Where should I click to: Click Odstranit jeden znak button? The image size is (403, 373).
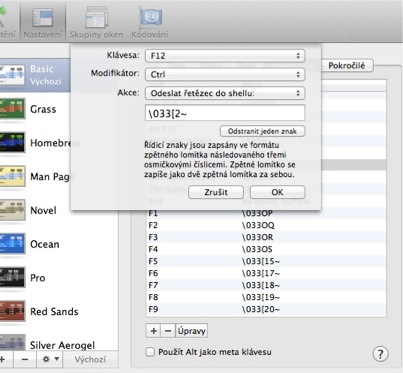coord(262,131)
